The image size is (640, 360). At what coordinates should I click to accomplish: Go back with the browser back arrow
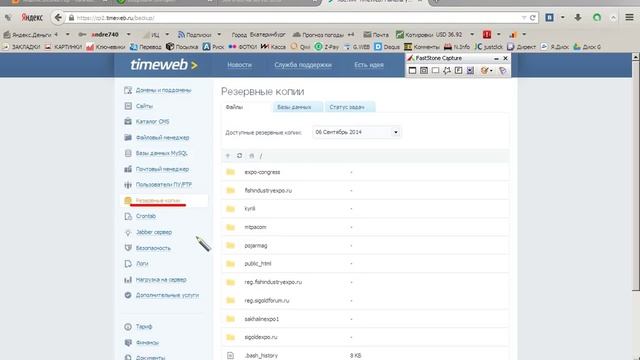58,18
